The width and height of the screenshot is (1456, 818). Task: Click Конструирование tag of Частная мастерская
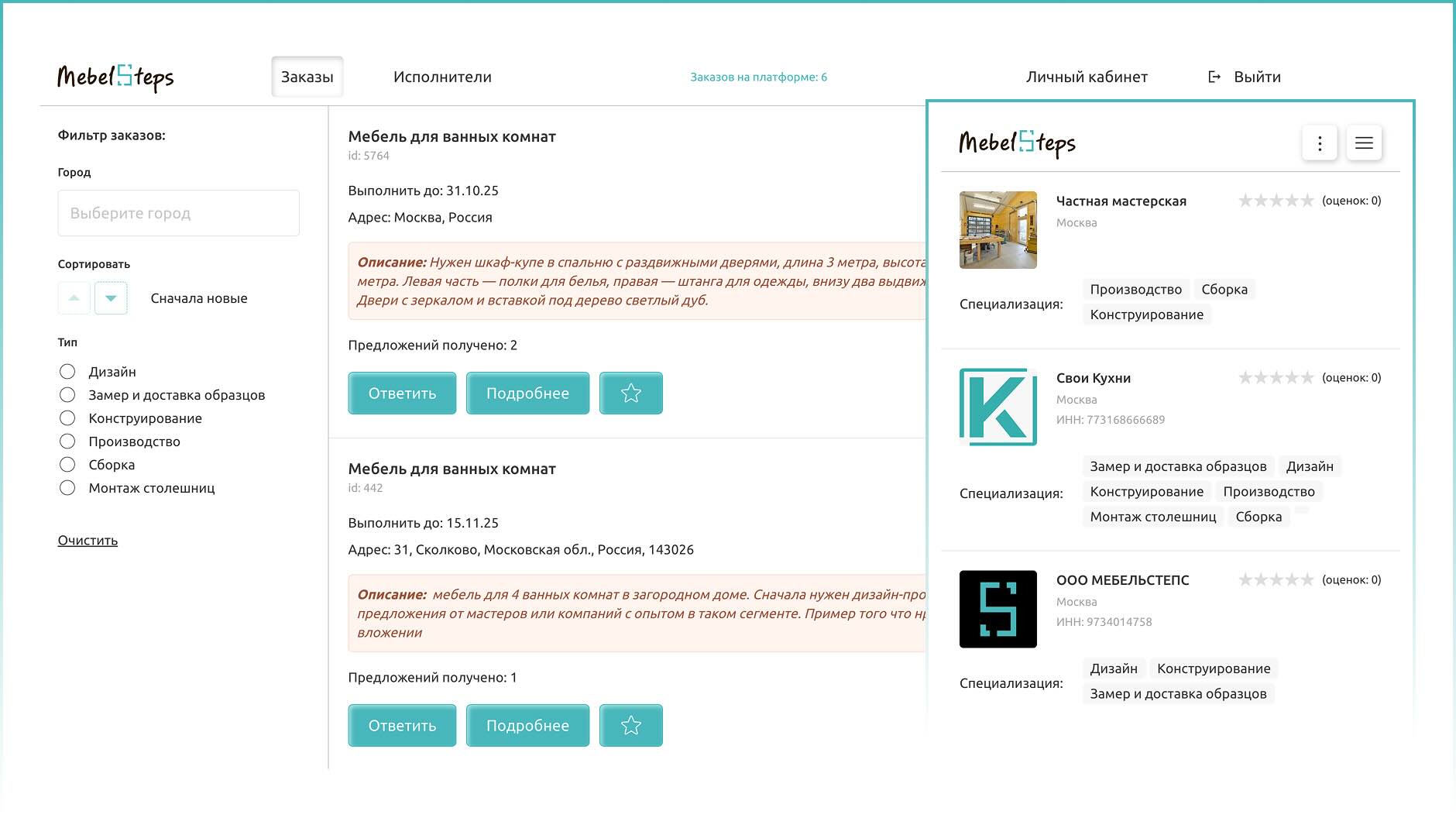tap(1147, 314)
